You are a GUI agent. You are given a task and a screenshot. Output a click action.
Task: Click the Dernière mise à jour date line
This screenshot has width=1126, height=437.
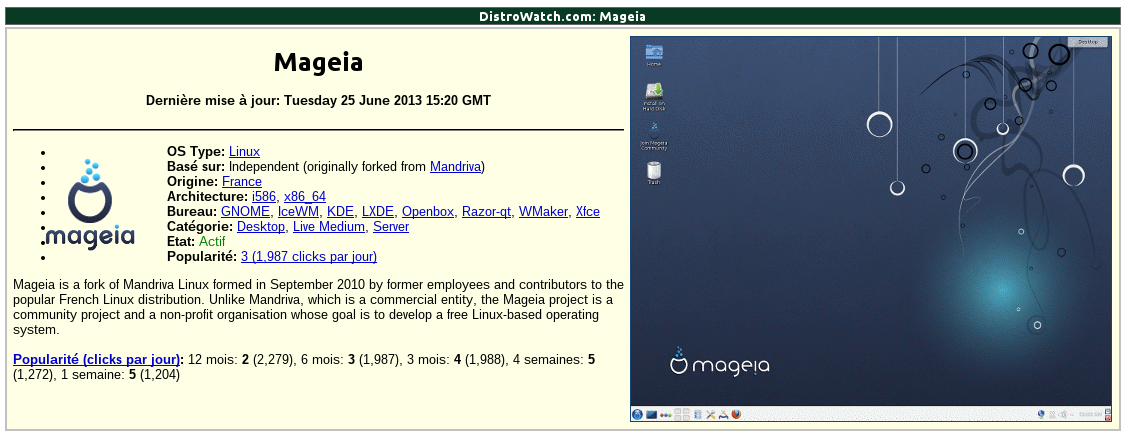318,100
